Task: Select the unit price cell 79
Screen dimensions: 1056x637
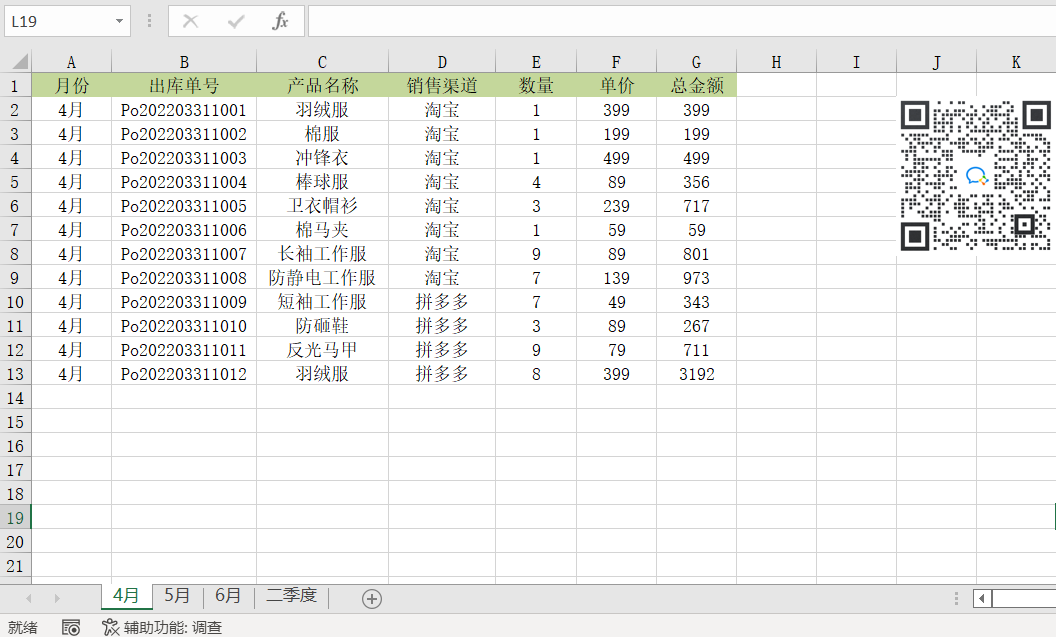Action: 616,350
